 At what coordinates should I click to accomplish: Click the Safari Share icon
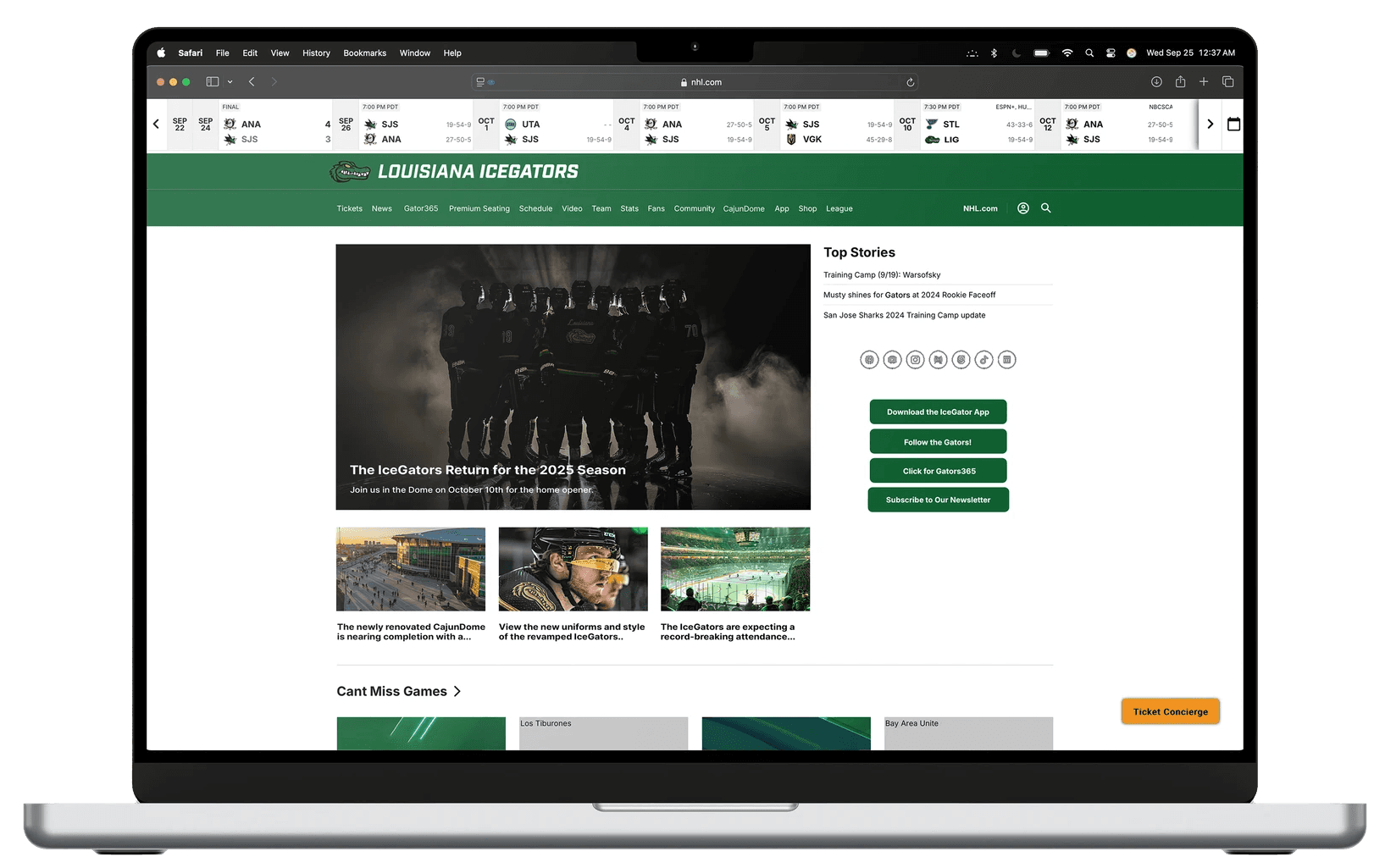click(1180, 82)
